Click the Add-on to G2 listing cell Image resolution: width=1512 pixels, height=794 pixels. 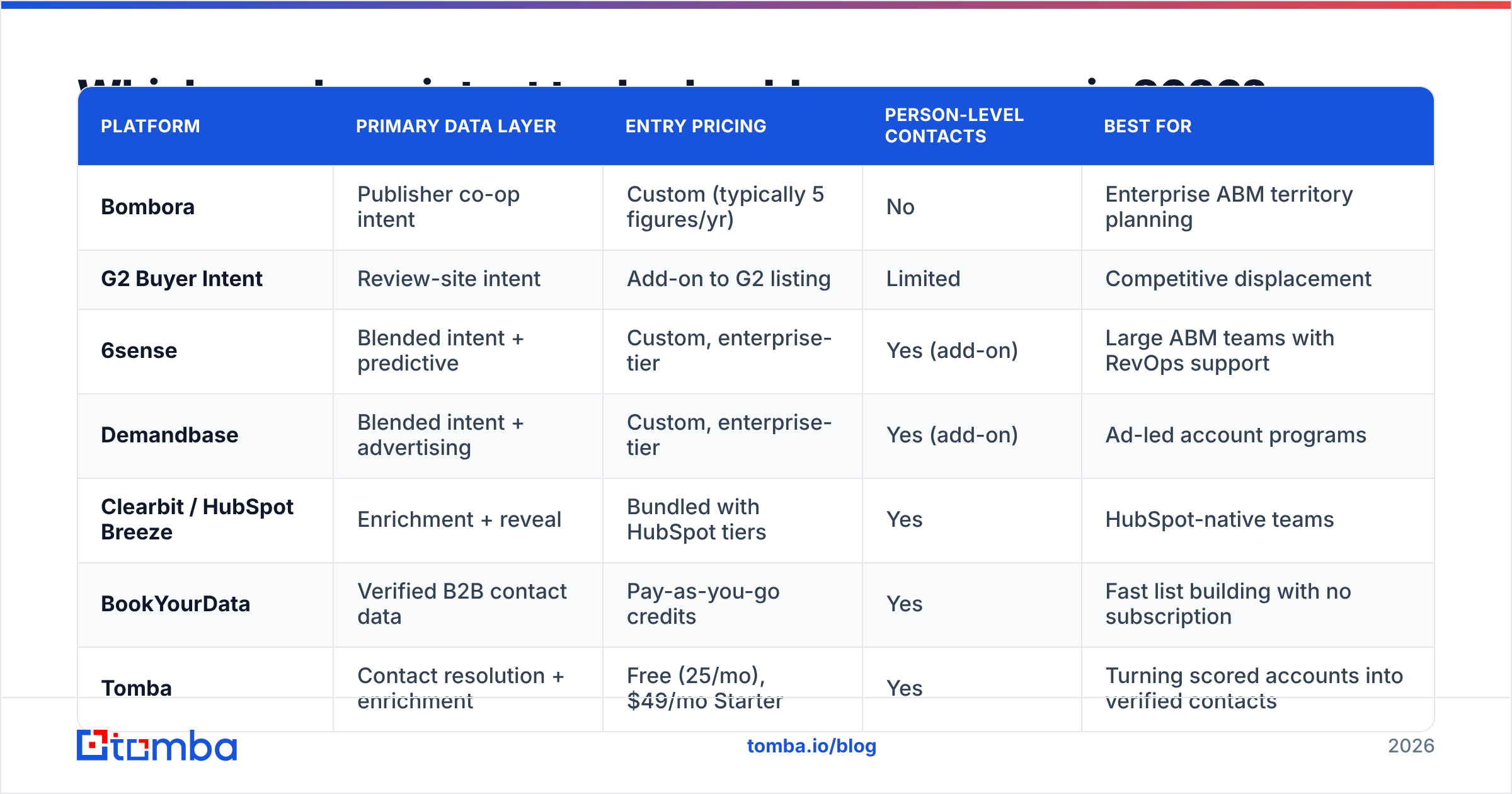click(x=733, y=279)
